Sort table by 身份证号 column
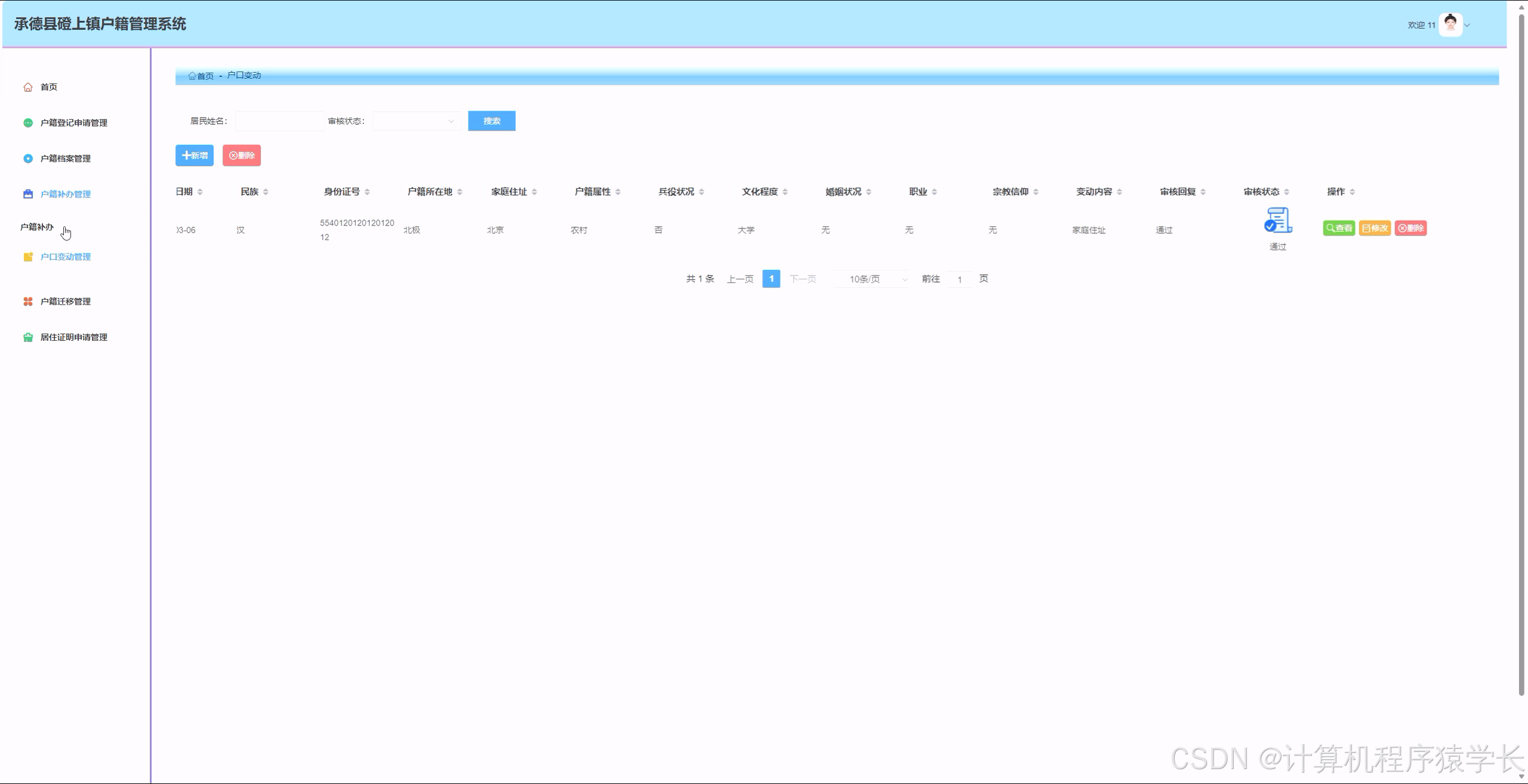Viewport: 1528px width, 784px height. 367,192
